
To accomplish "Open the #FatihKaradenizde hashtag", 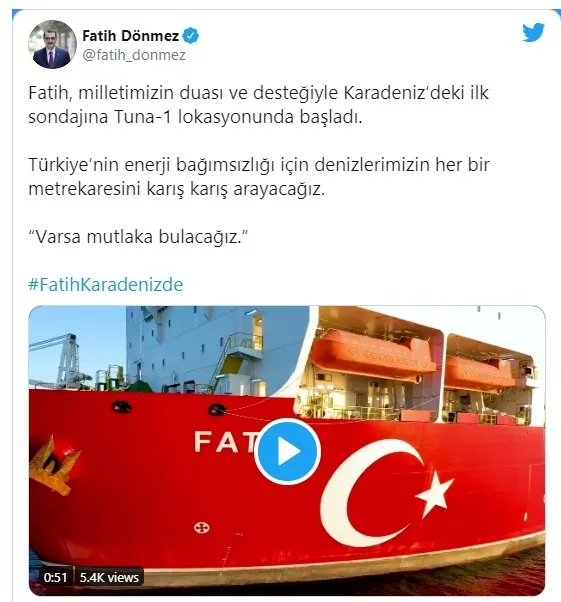I will [x=106, y=285].
